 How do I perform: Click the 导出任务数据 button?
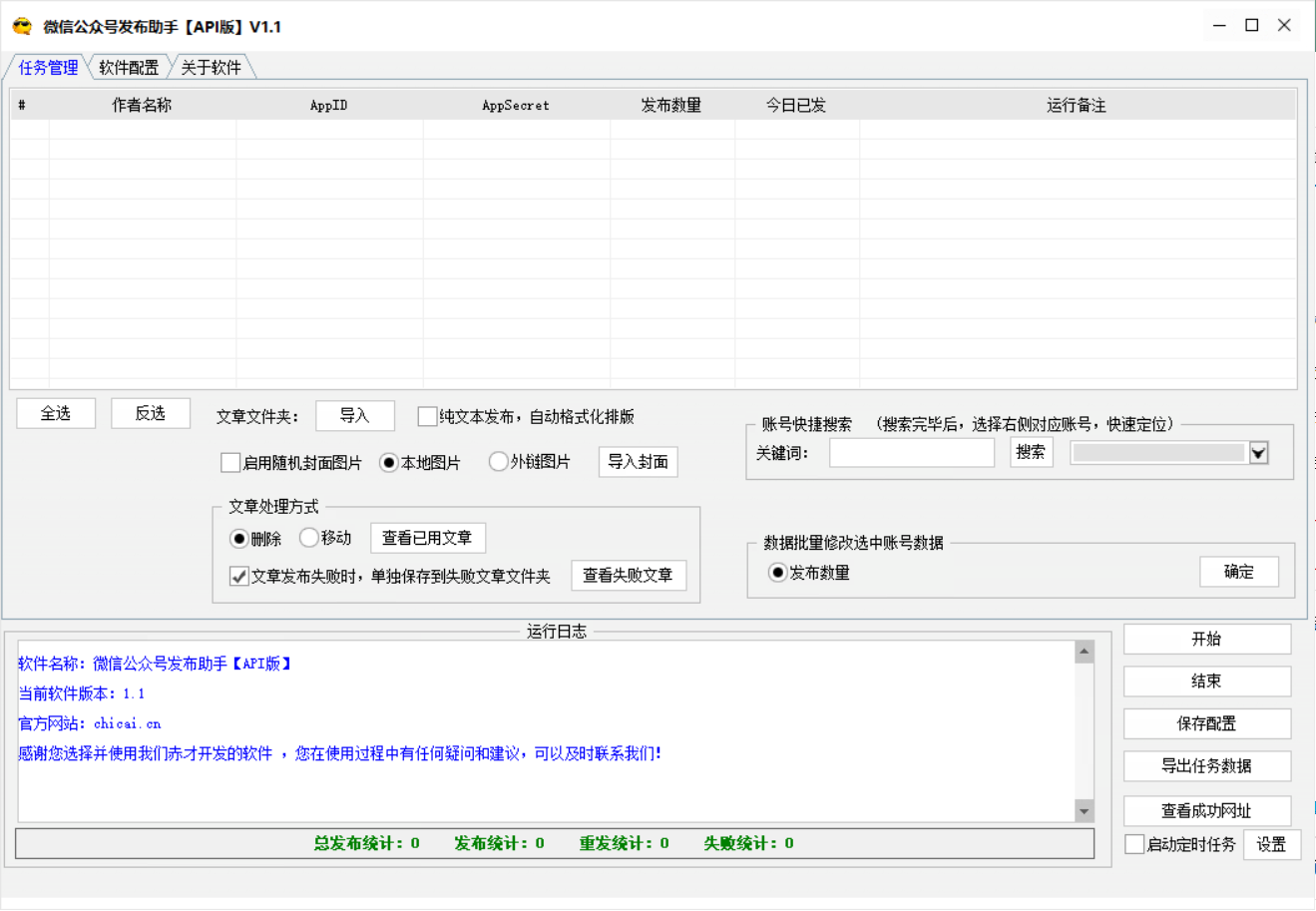click(1207, 765)
